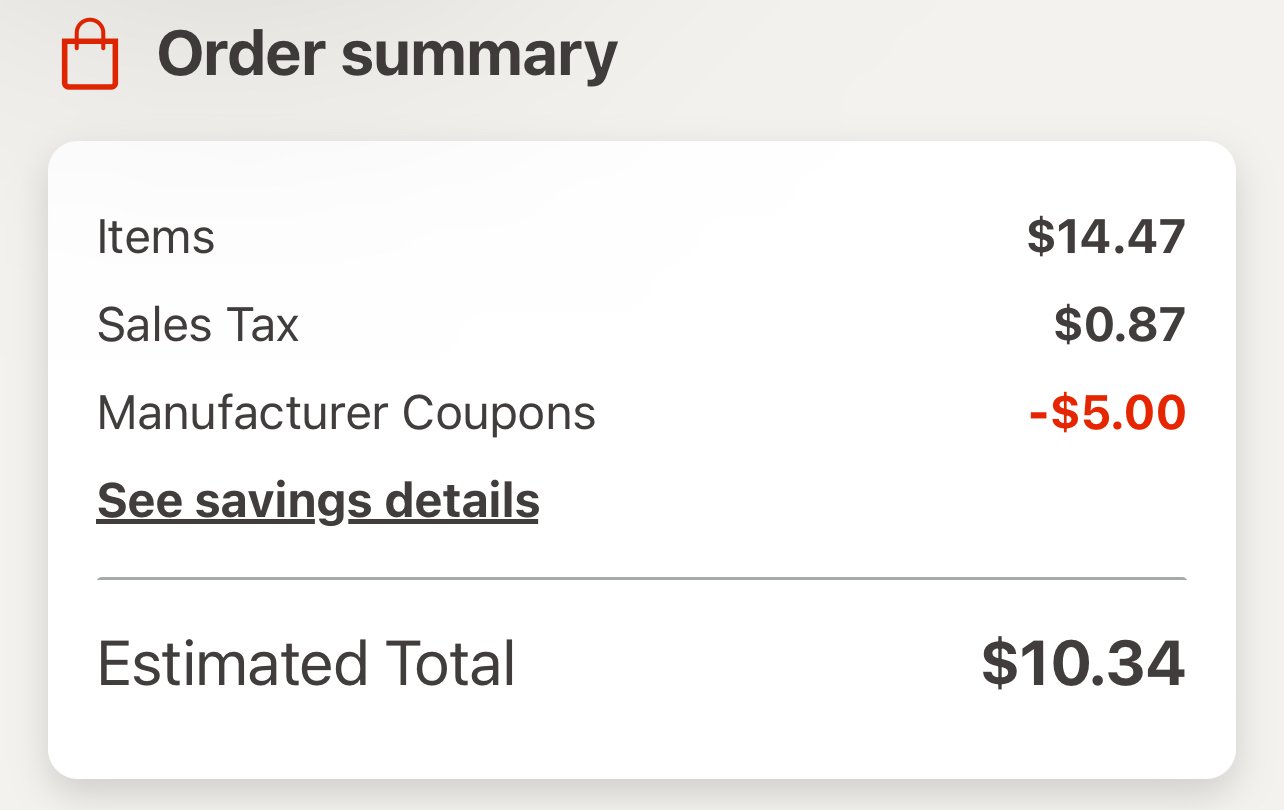
Task: Click the red -$5.00 coupon amount
Action: (1107, 413)
